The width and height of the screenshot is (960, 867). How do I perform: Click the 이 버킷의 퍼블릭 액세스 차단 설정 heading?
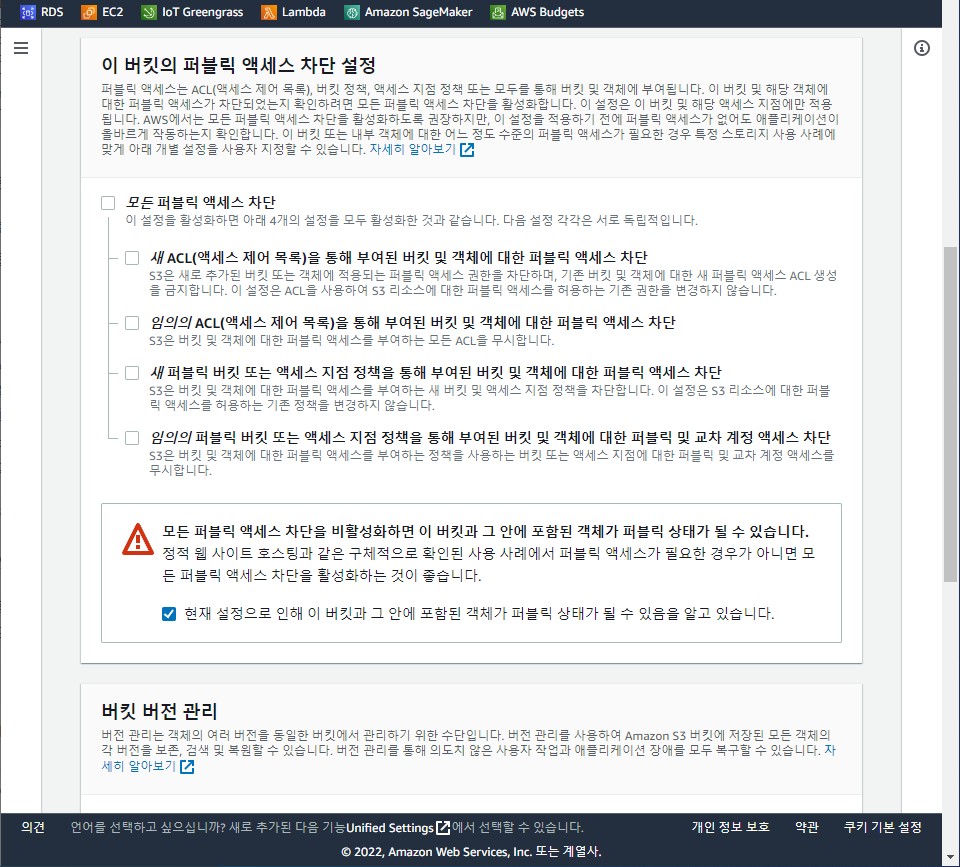(239, 65)
